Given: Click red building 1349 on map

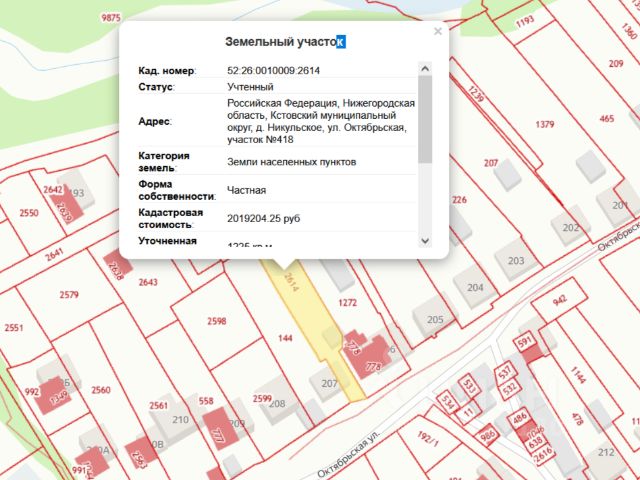Looking at the screenshot, I should pos(53,395).
